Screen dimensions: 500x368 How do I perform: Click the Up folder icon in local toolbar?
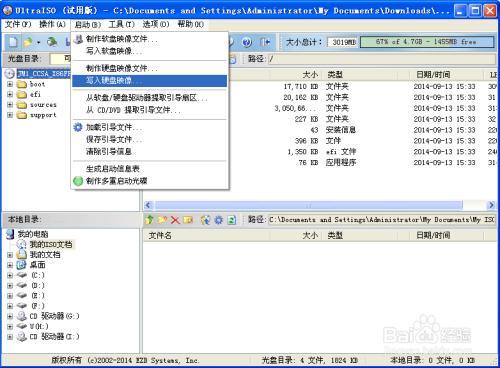click(x=150, y=220)
